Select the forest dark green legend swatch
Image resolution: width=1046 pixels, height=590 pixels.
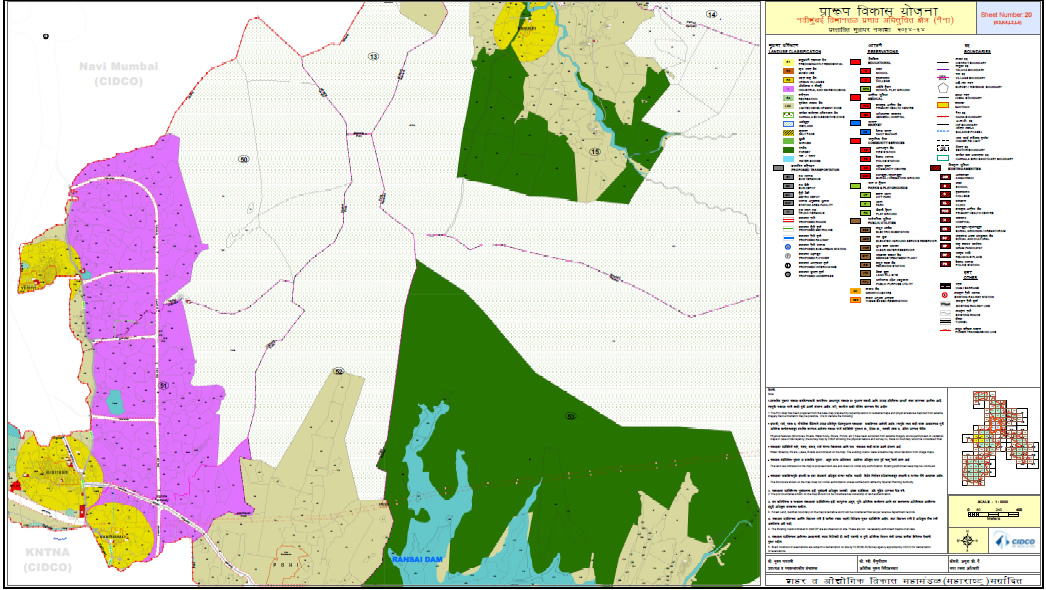point(788,150)
